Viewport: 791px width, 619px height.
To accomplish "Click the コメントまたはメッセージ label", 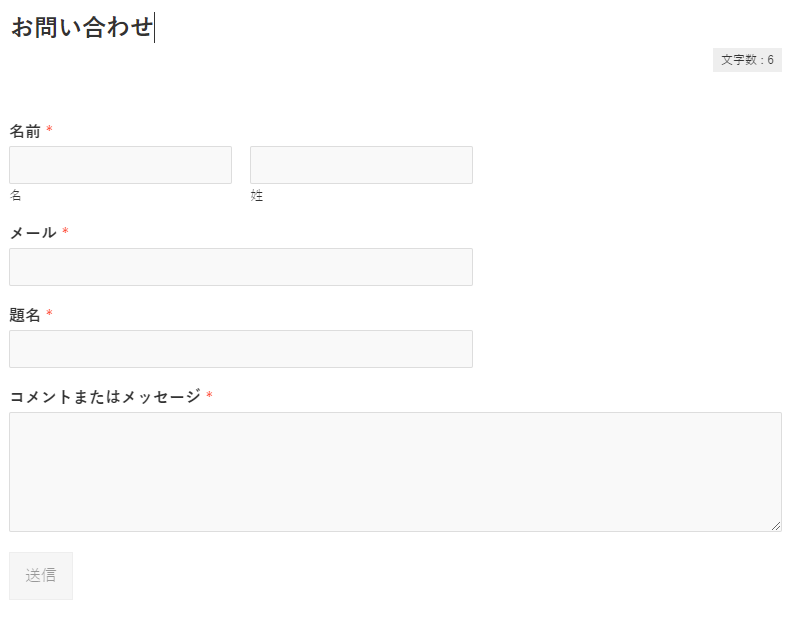I will pos(105,397).
